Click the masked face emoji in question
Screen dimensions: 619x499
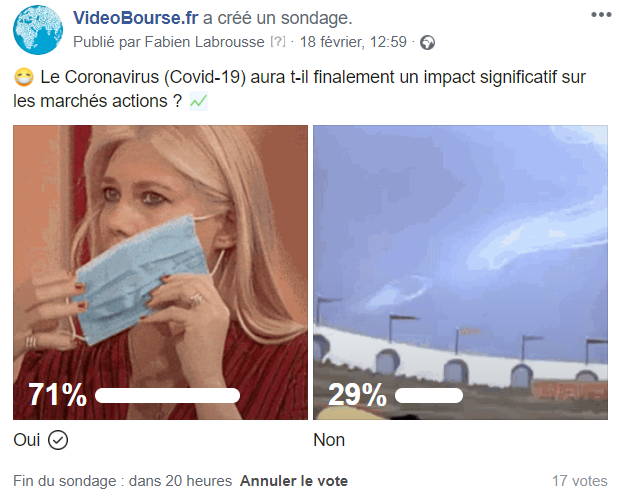24,77
